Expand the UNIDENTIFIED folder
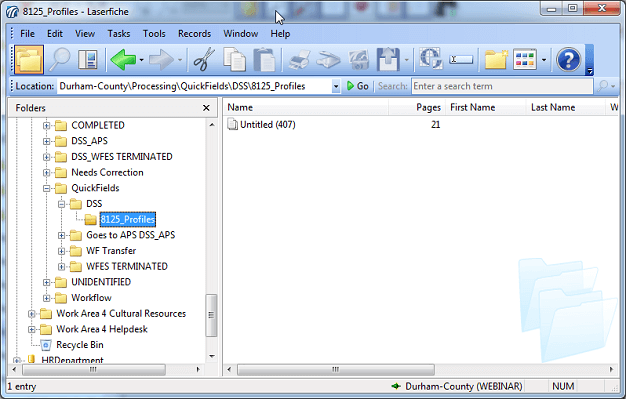This screenshot has height=399, width=626. 47,282
